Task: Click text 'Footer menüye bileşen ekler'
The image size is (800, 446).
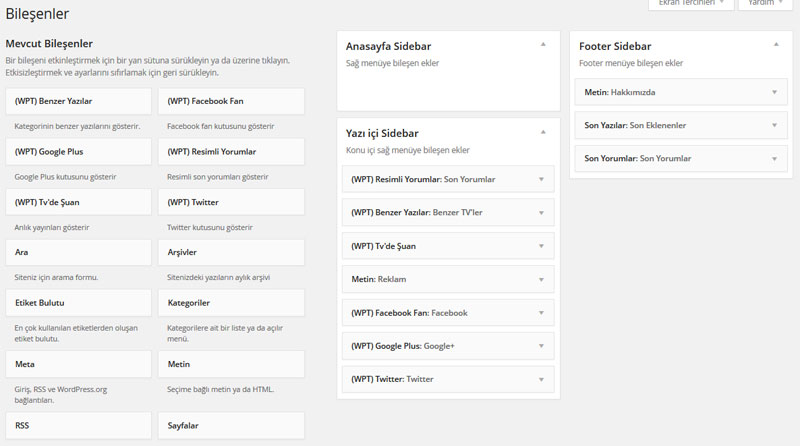Action: [x=631, y=63]
